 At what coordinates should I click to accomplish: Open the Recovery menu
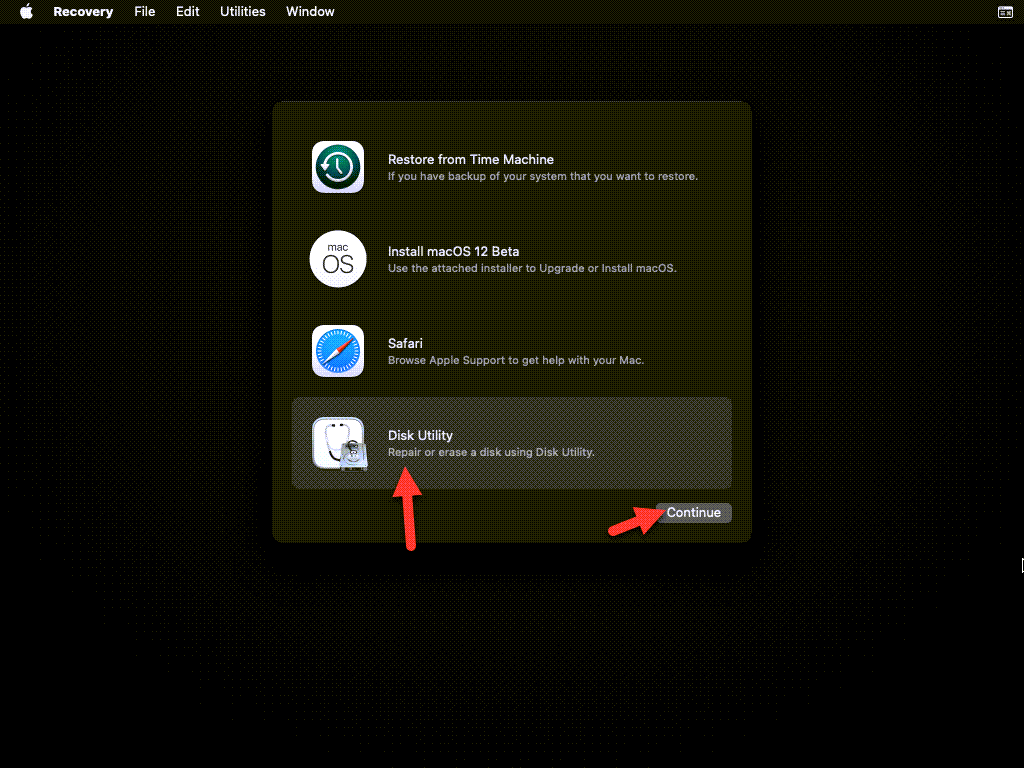click(83, 12)
